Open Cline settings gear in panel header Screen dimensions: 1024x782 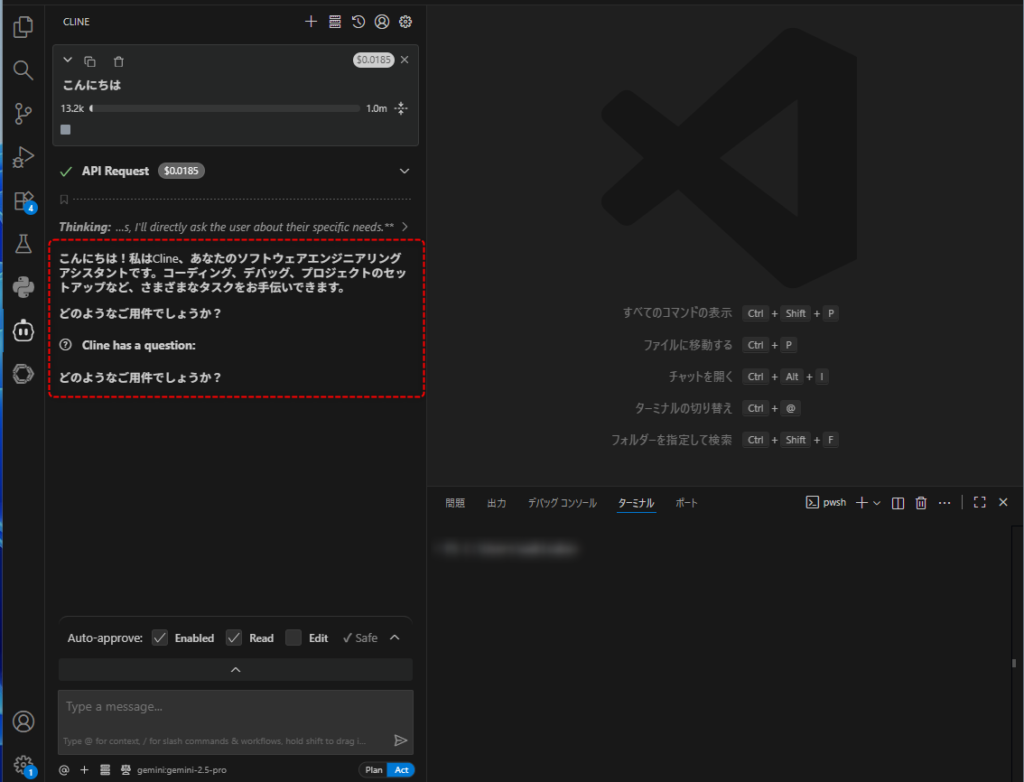[x=405, y=21]
